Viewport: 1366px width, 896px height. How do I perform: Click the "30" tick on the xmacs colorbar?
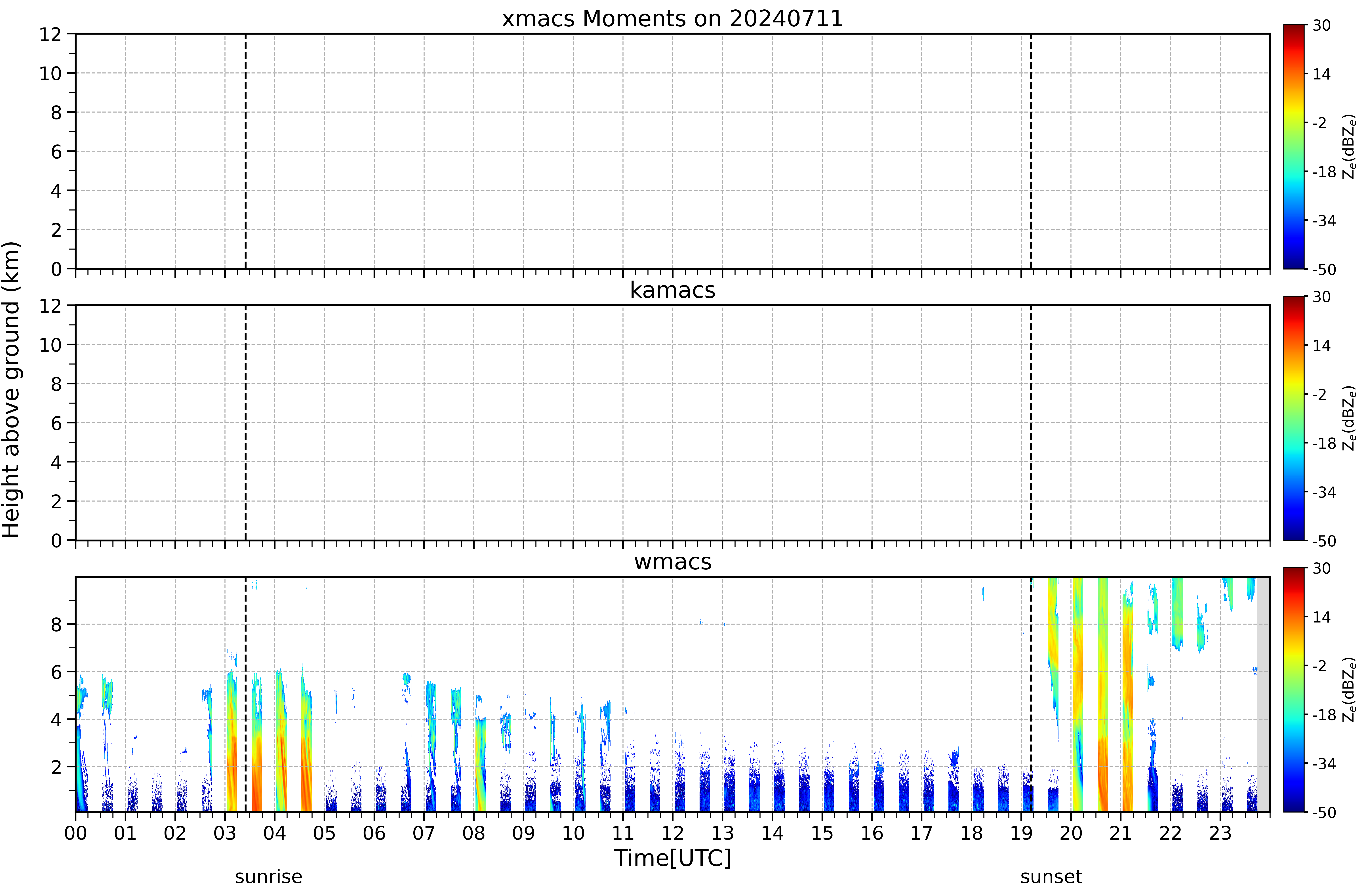click(1322, 25)
